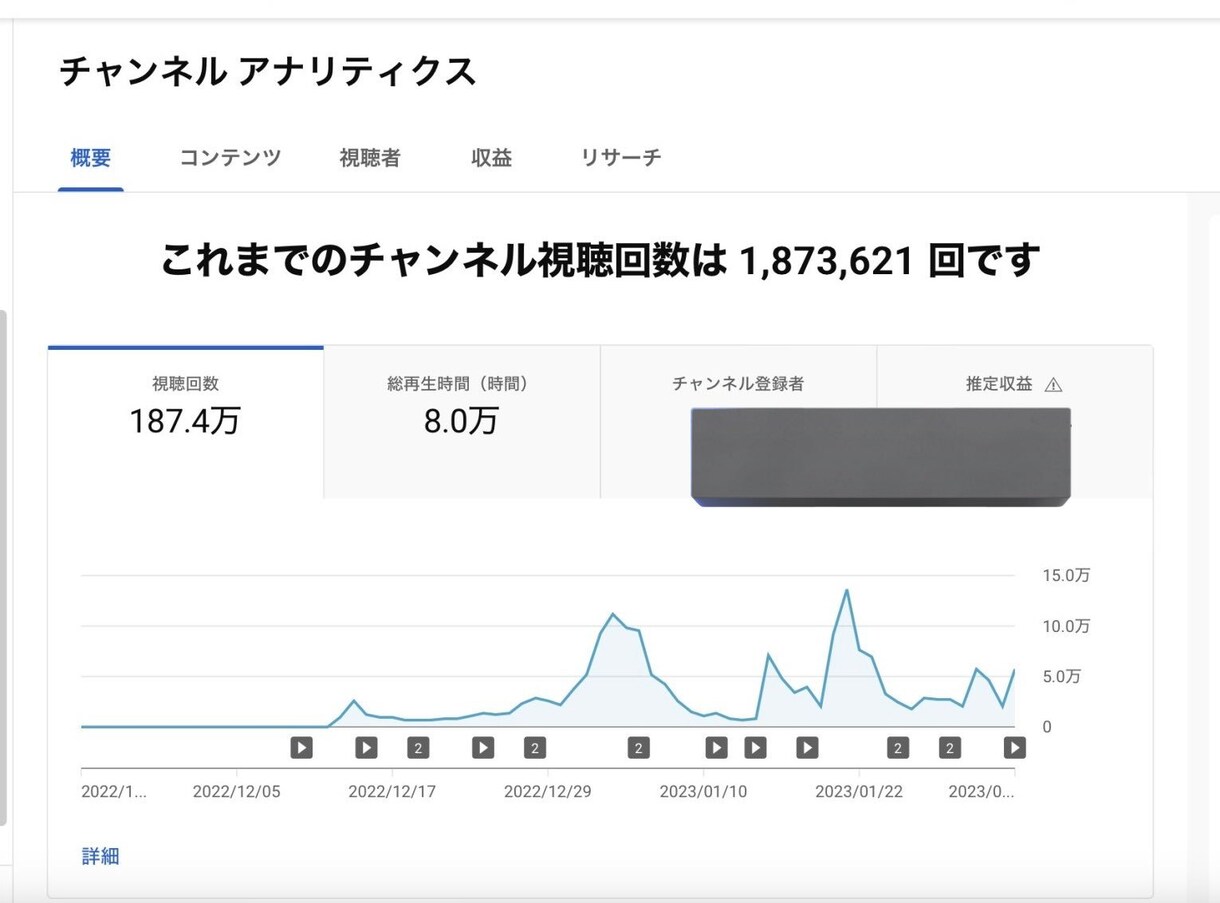This screenshot has height=903, width=1220.
Task: Click the 2022/12/29 axis date
Action: pos(548,792)
